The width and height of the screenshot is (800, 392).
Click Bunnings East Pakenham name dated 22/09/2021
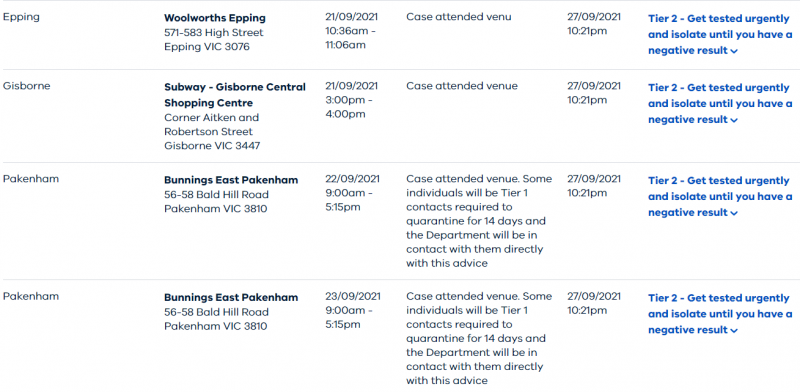pyautogui.click(x=231, y=180)
